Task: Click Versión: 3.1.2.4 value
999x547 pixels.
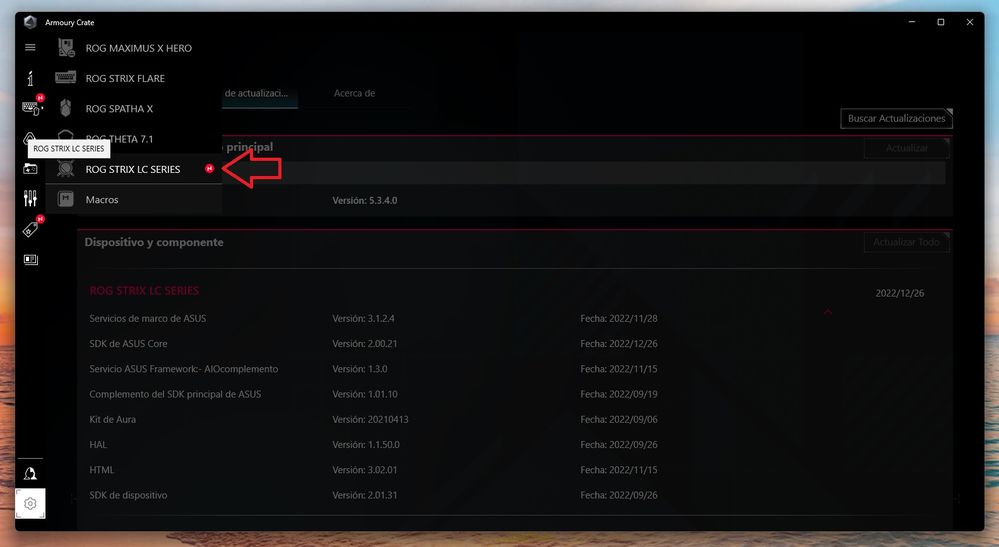Action: [x=363, y=318]
